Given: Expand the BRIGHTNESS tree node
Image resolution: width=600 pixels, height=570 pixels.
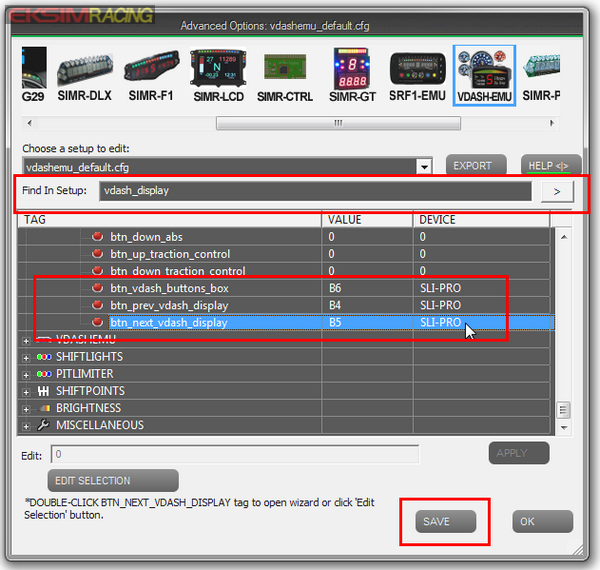Looking at the screenshot, I should tap(26, 409).
